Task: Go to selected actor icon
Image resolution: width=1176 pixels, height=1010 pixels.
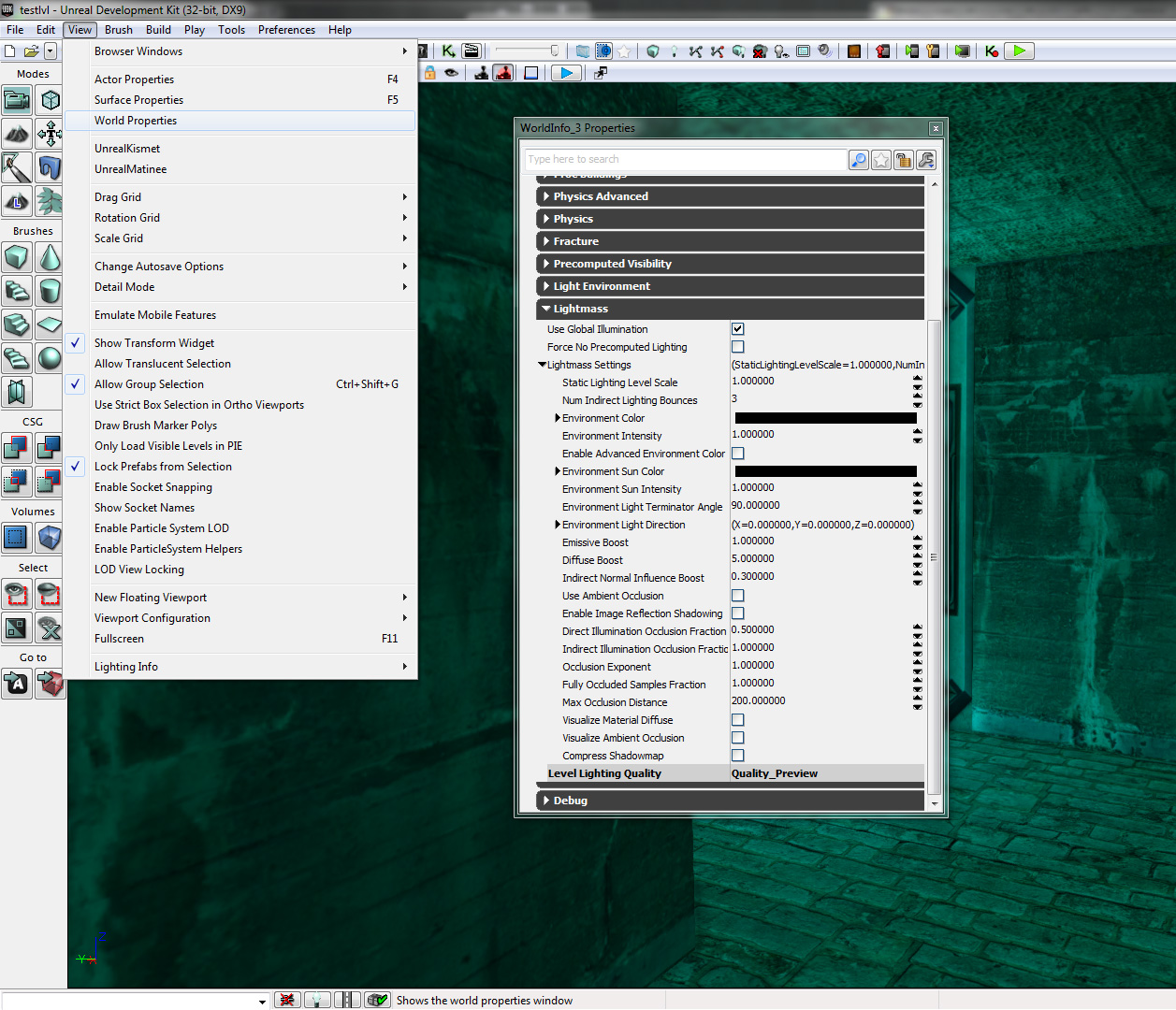Action: 17,684
